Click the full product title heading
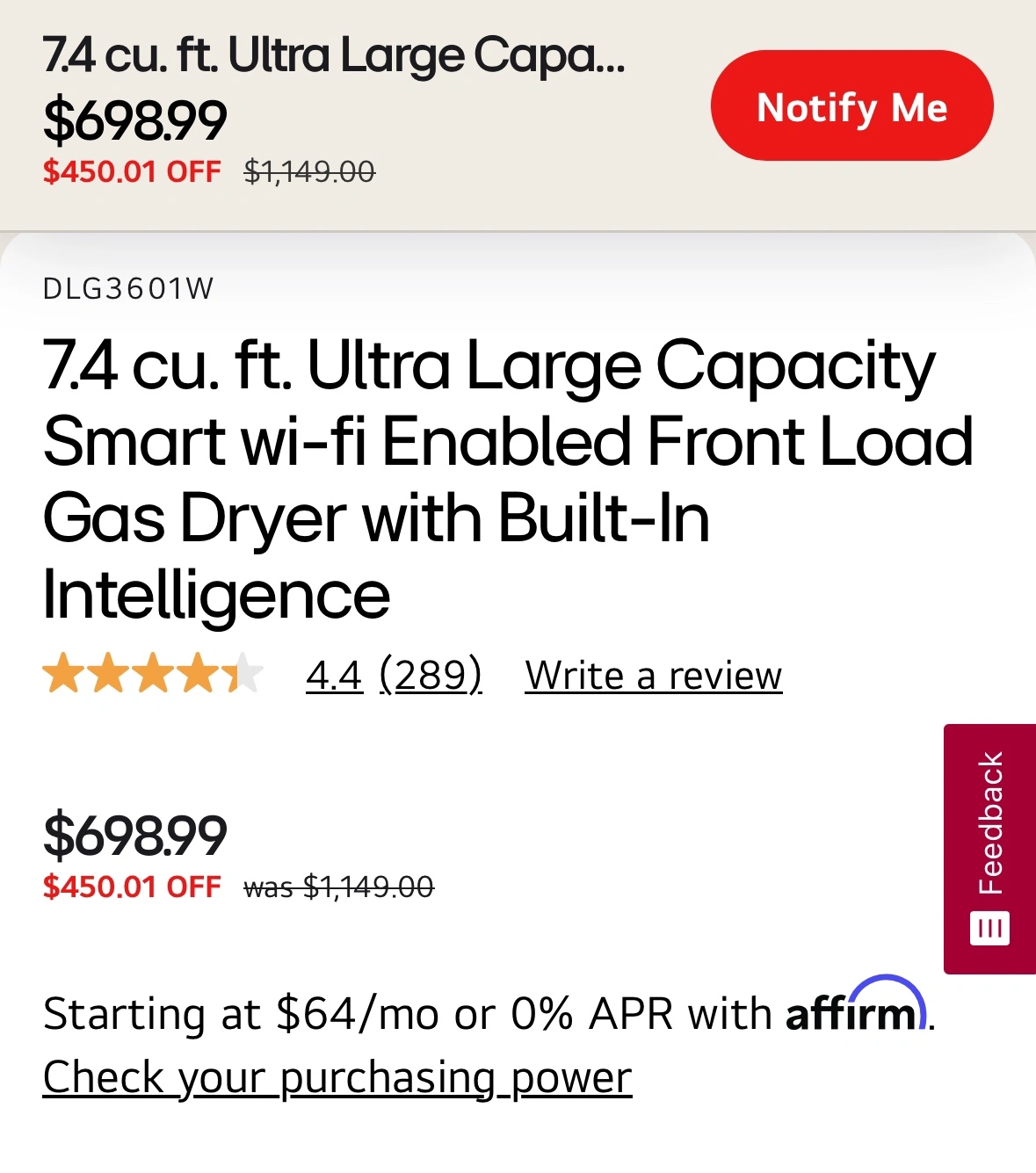 pos(508,480)
